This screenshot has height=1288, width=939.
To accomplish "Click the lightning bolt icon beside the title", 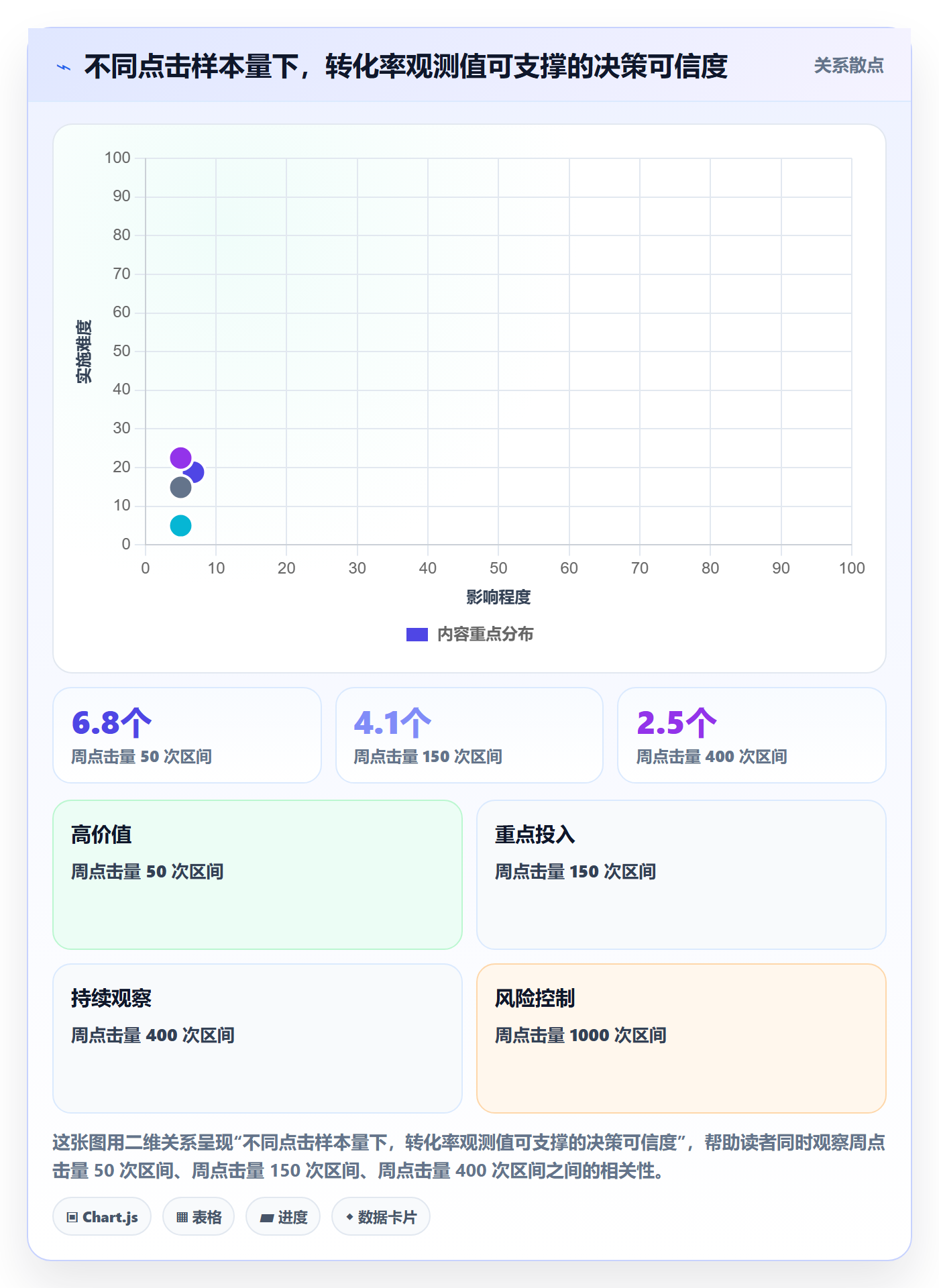I will coord(64,67).
